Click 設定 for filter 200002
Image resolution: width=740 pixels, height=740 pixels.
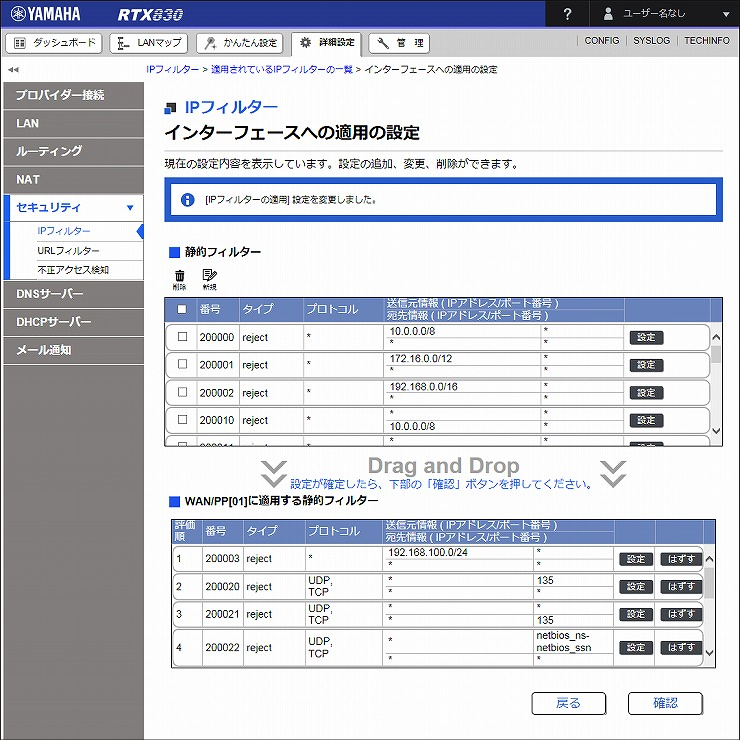click(646, 393)
